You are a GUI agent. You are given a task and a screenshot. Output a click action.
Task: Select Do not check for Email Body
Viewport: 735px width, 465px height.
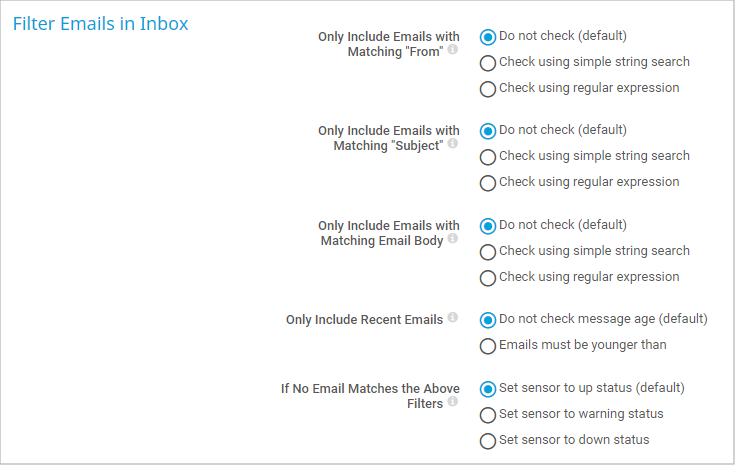[x=488, y=226]
